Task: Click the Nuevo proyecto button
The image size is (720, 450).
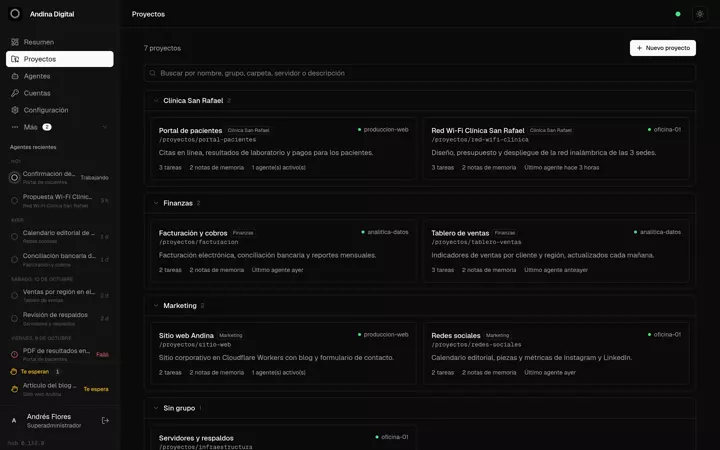Action: (663, 48)
